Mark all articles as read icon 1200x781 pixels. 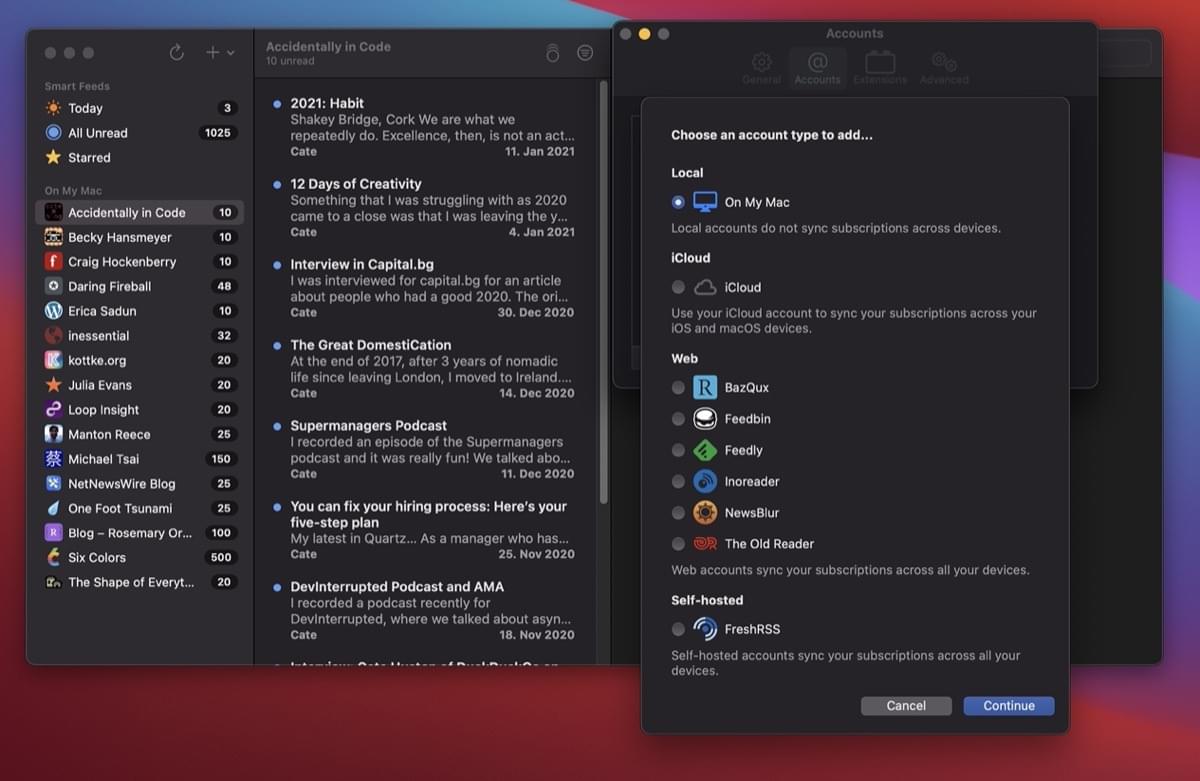tap(553, 52)
